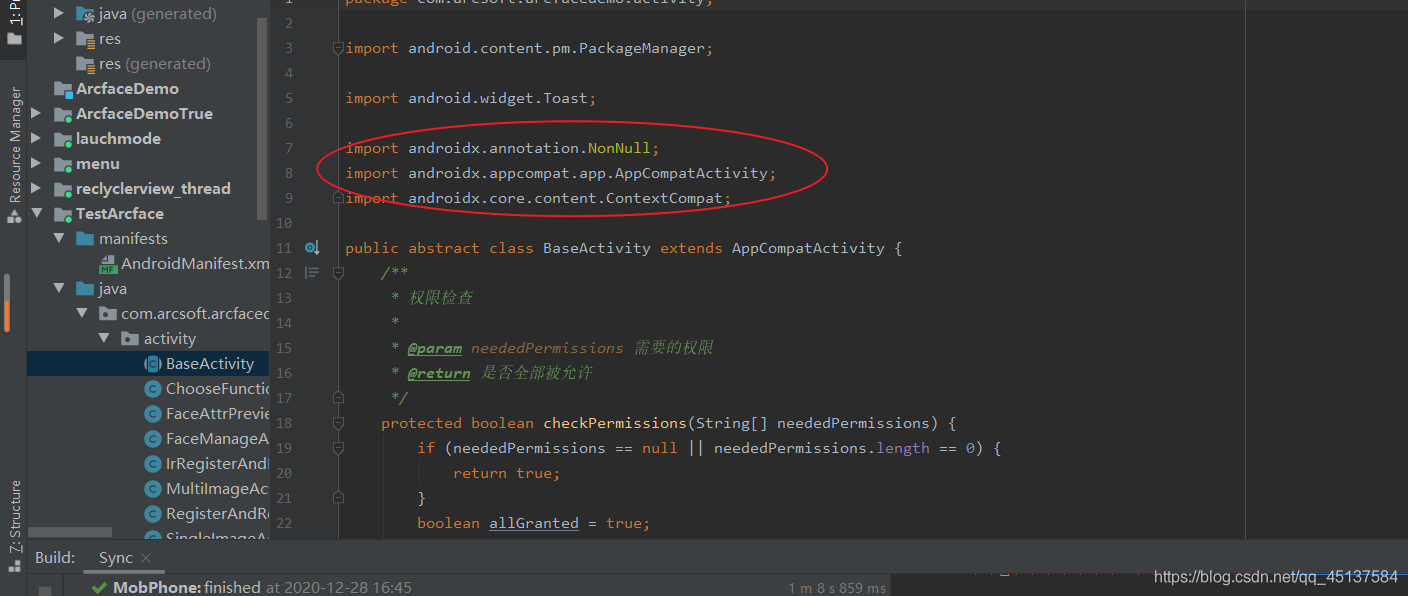Click the AndroidManifest.xml file icon
Viewport: 1408px width, 596px height.
pos(108,264)
